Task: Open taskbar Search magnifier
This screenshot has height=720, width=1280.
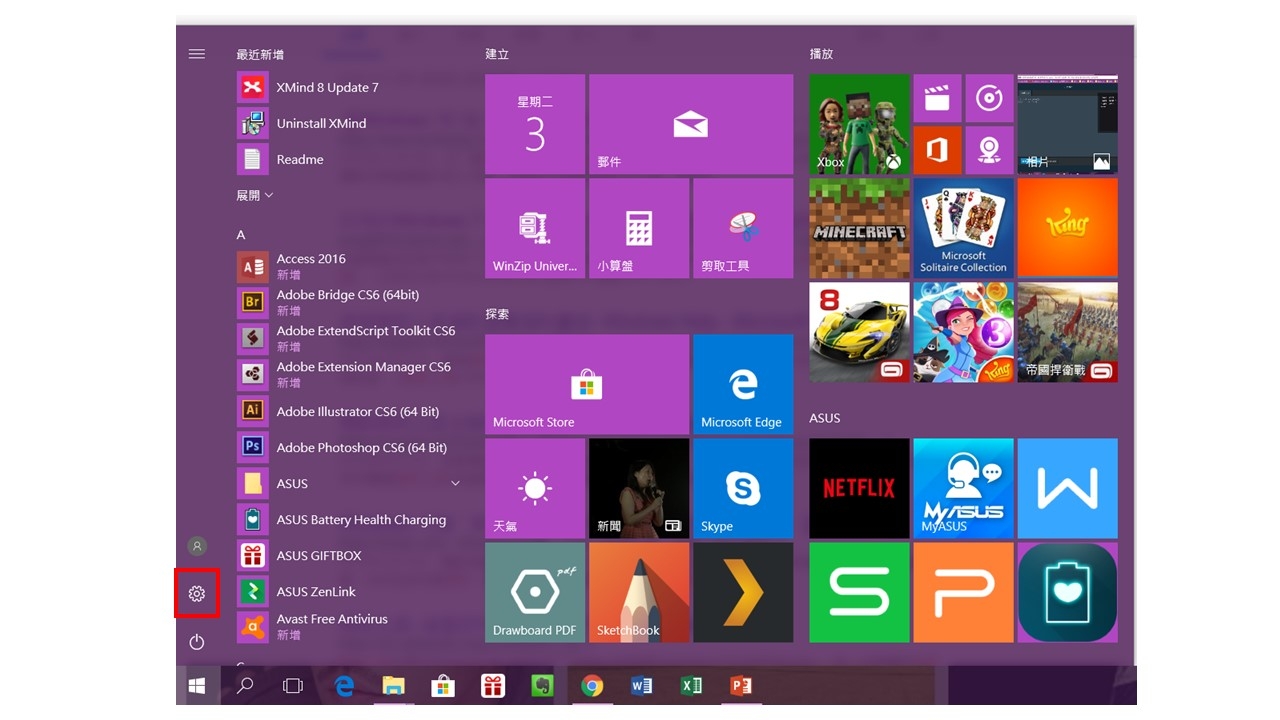Action: pos(244,686)
